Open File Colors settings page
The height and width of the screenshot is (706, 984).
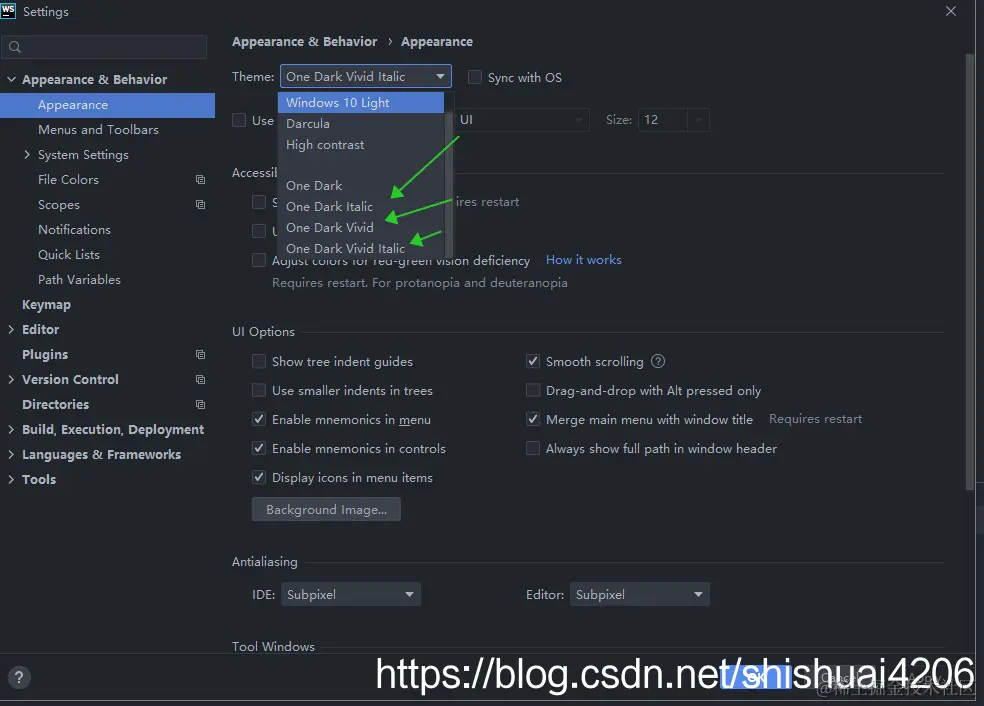[68, 179]
